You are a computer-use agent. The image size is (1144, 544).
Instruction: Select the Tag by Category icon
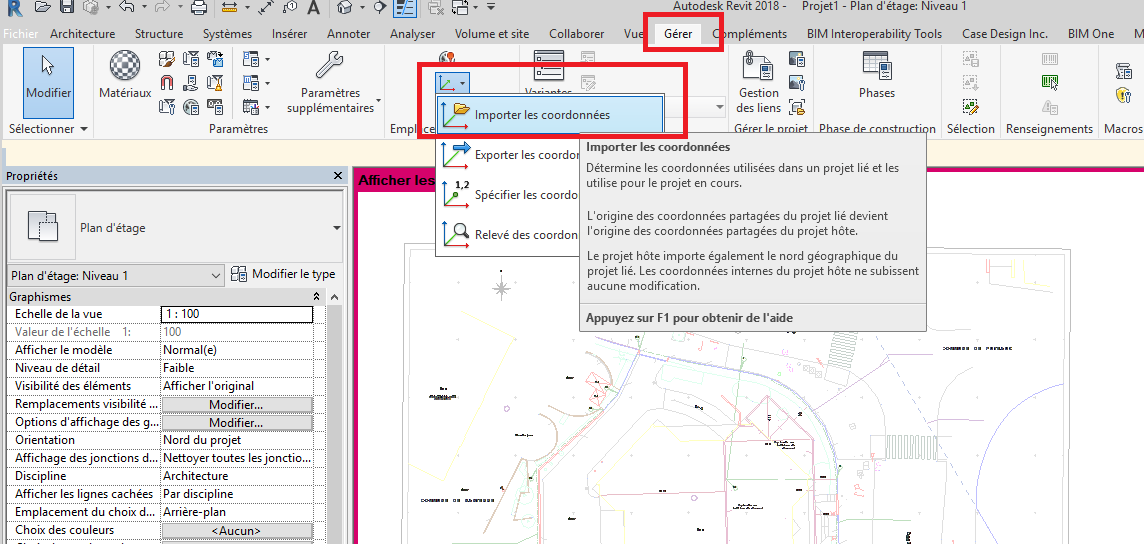pyautogui.click(x=290, y=8)
